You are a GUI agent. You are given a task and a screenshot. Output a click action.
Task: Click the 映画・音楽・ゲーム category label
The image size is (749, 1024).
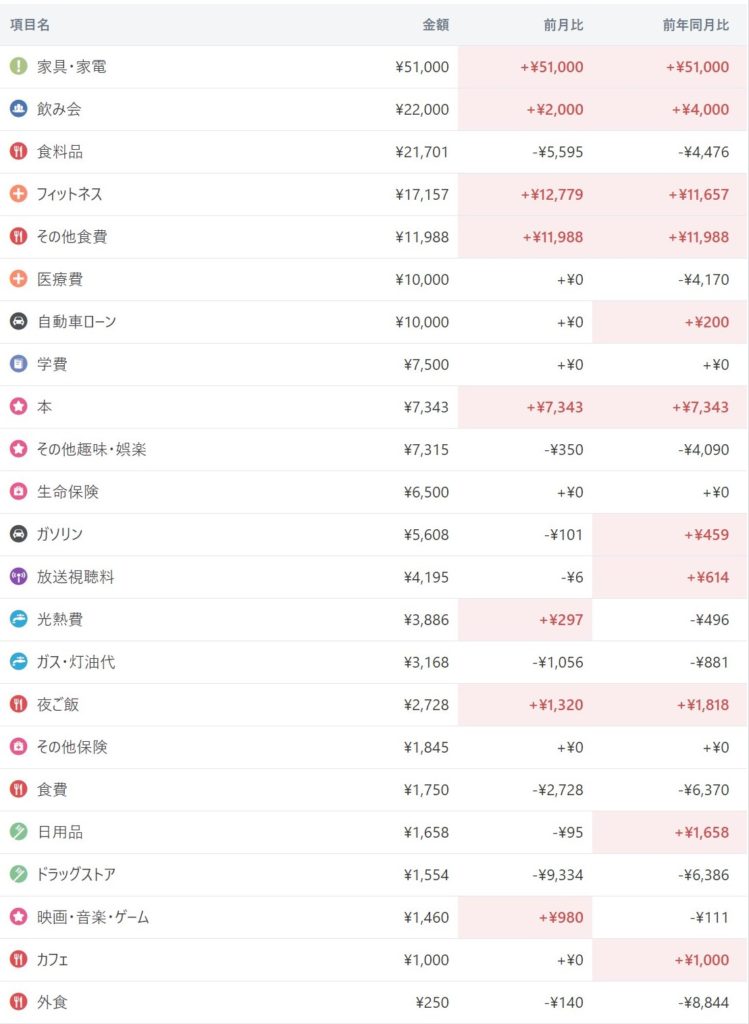coord(93,917)
